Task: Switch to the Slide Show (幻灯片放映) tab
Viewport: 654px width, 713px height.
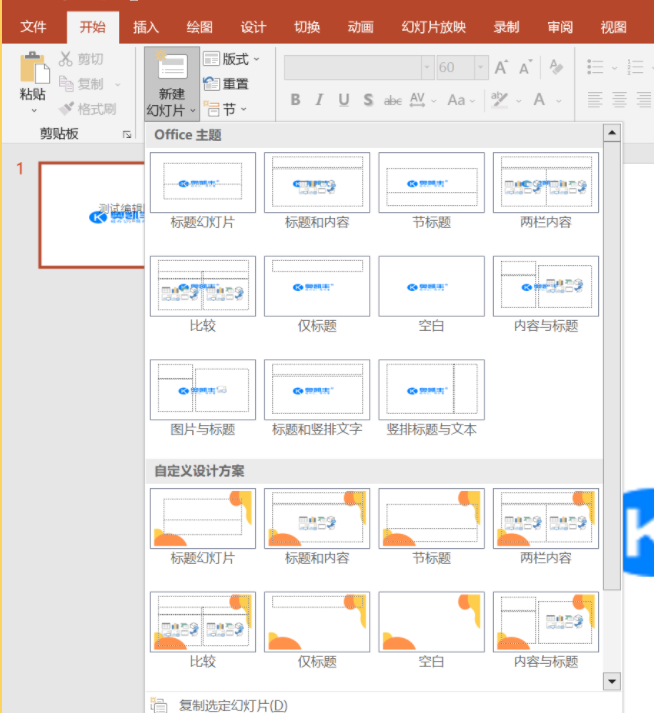Action: click(433, 27)
